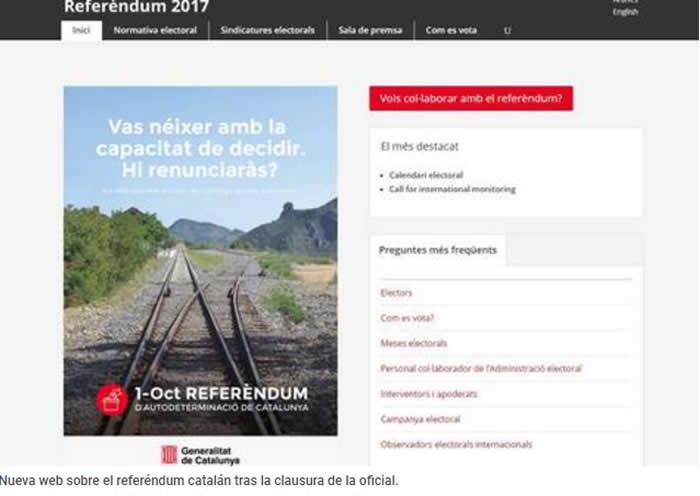
Task: Switch site language to English
Action: click(625, 12)
